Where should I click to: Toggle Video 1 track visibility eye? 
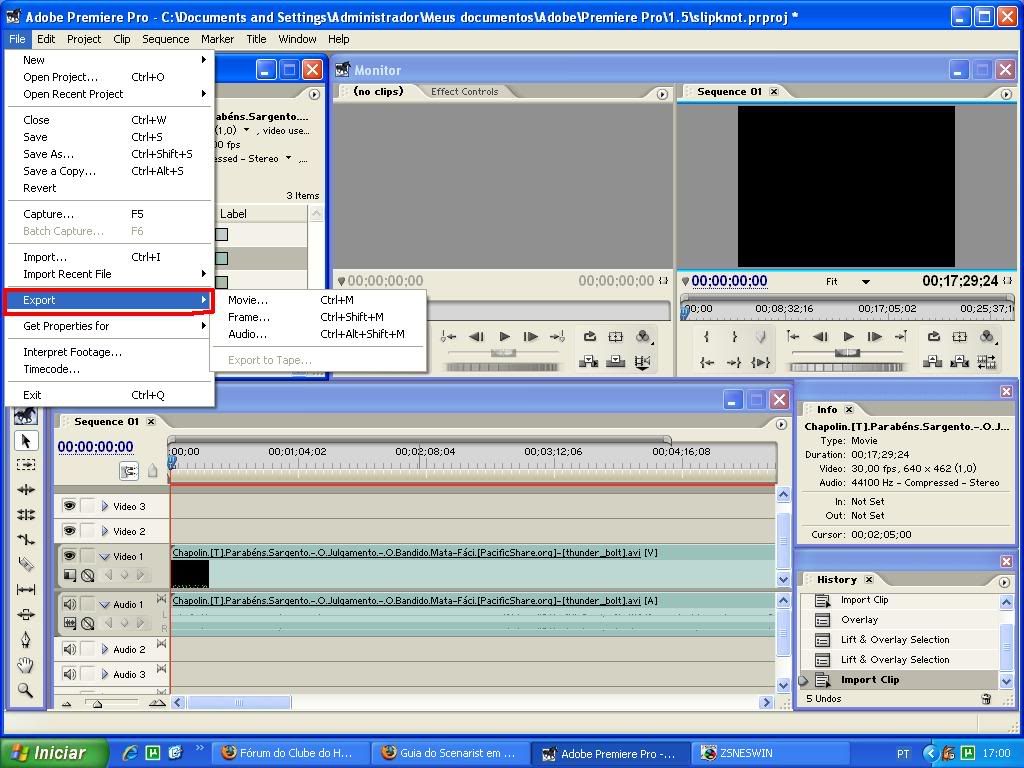(x=69, y=555)
